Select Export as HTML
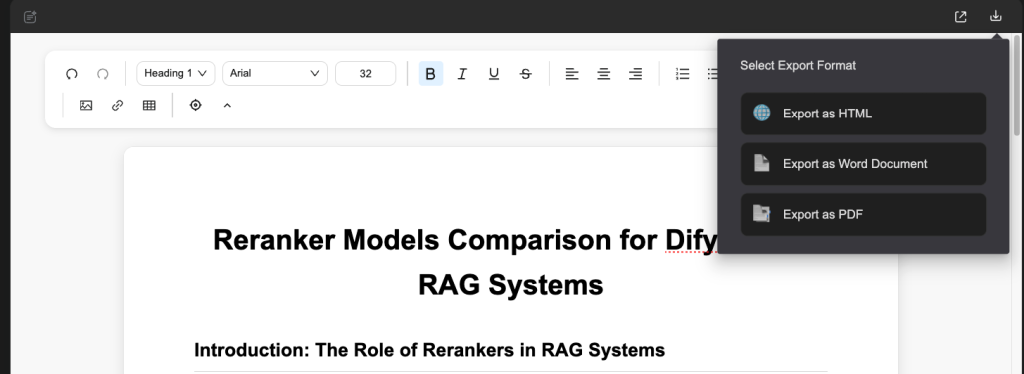 pos(863,114)
